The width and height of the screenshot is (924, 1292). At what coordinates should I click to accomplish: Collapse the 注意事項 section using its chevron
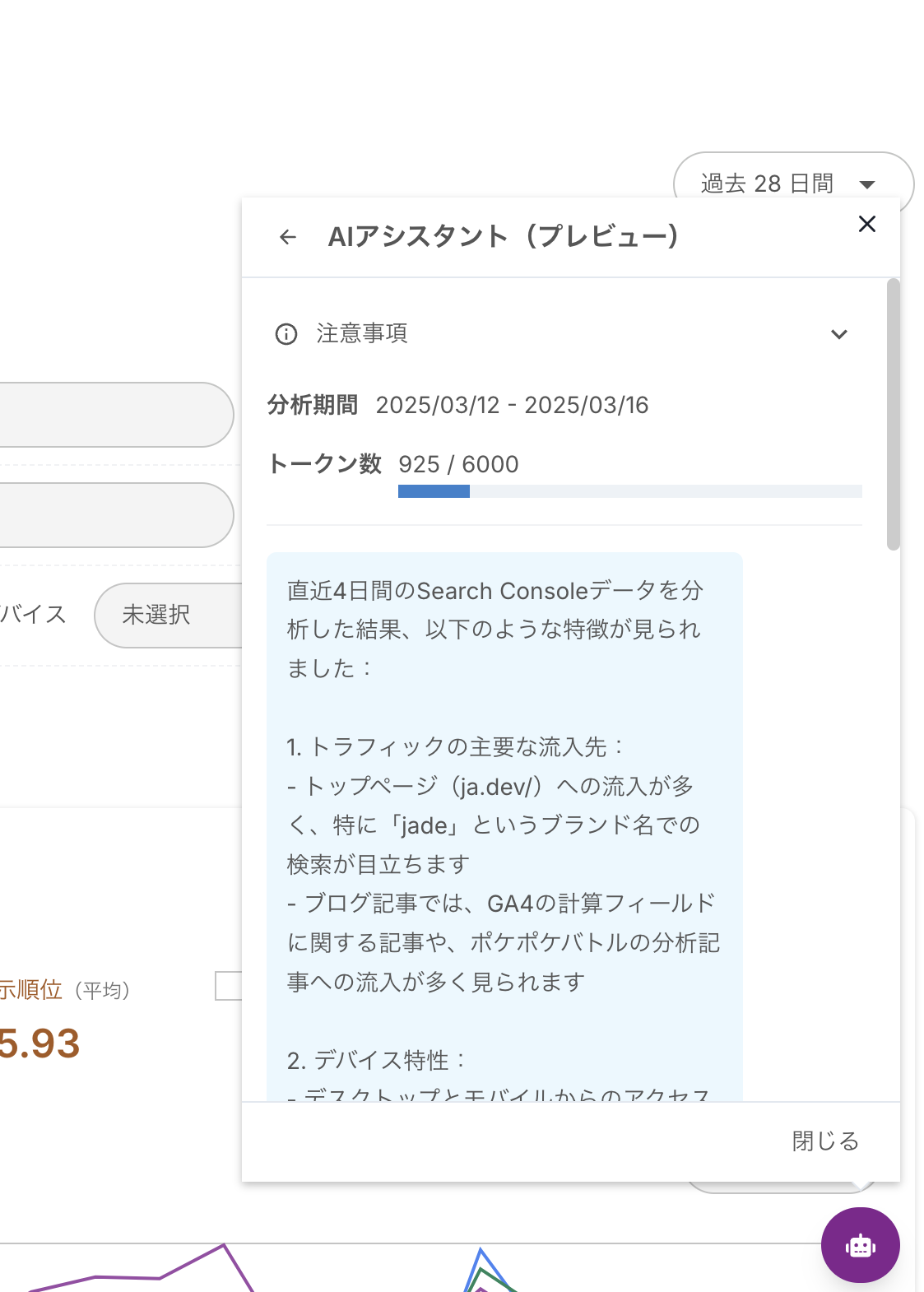coord(840,334)
